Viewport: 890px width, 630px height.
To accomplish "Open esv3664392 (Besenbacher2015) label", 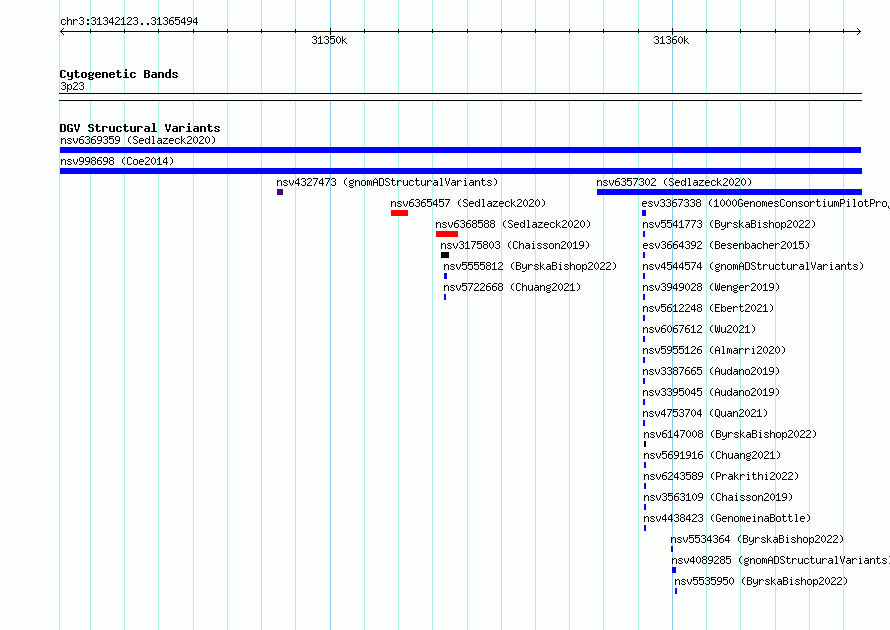I will coord(726,245).
